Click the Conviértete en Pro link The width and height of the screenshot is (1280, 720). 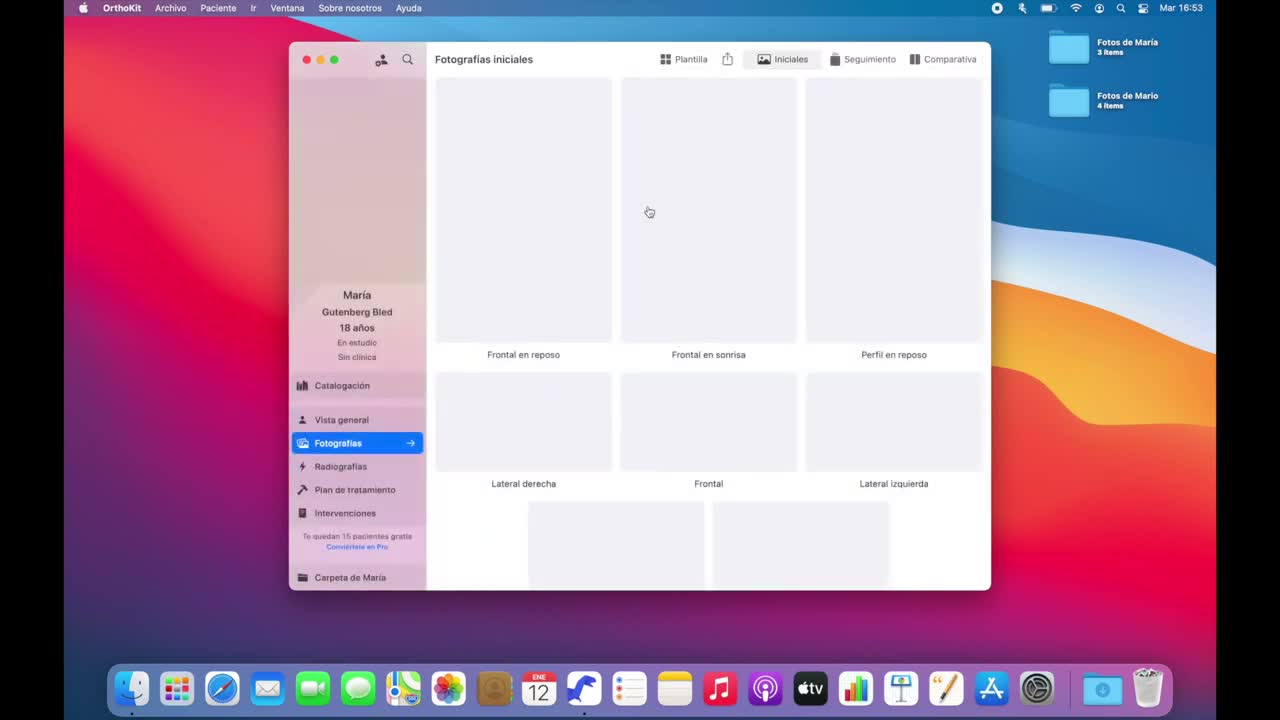(x=357, y=547)
